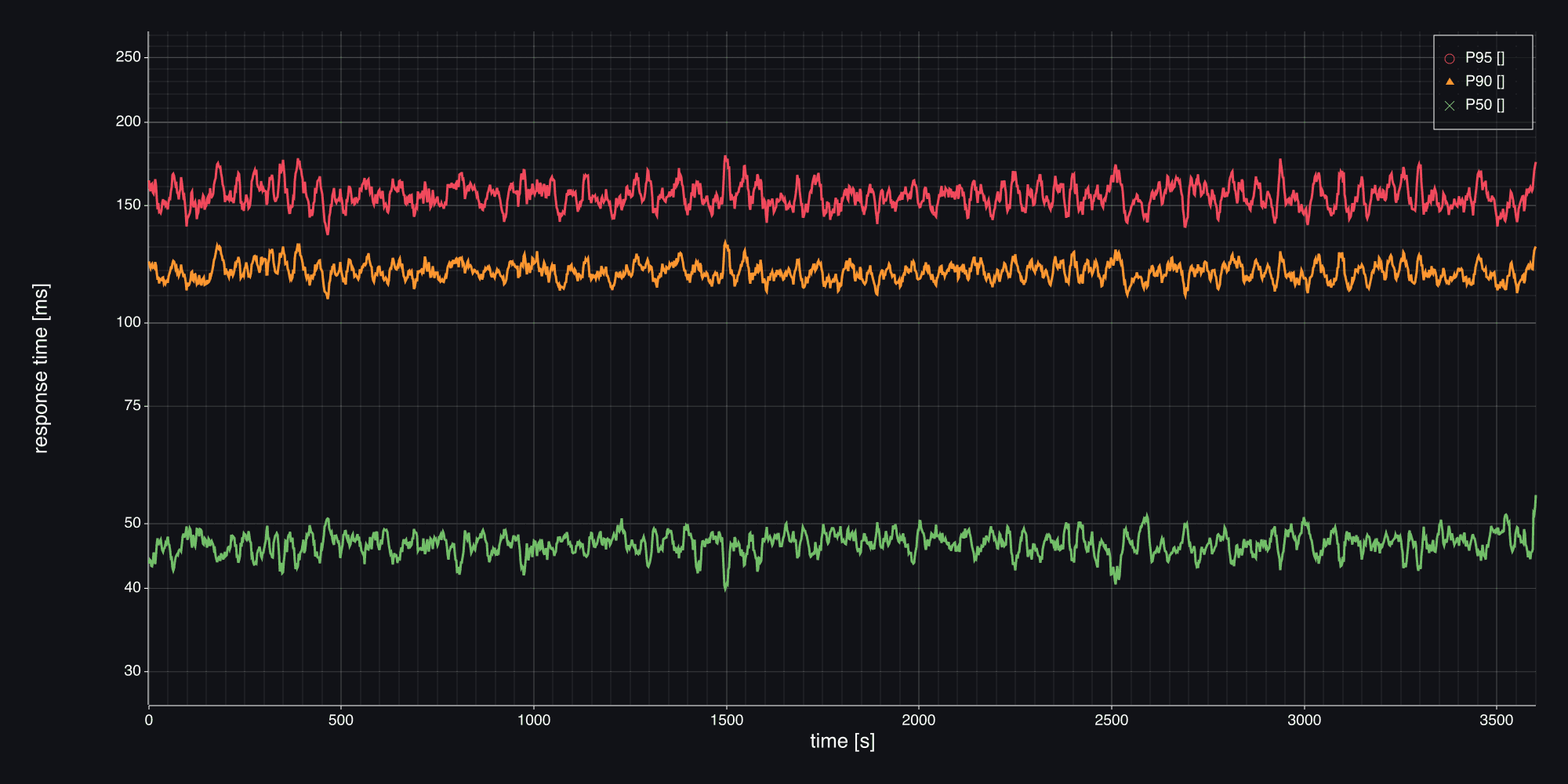This screenshot has width=1568, height=784.
Task: Select the 250 tick label on y-axis
Action: (129, 57)
